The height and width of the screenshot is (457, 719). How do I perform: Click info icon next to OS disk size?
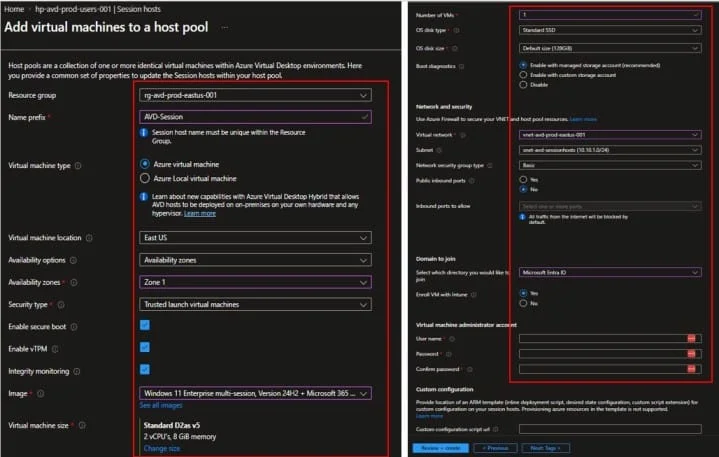455,48
